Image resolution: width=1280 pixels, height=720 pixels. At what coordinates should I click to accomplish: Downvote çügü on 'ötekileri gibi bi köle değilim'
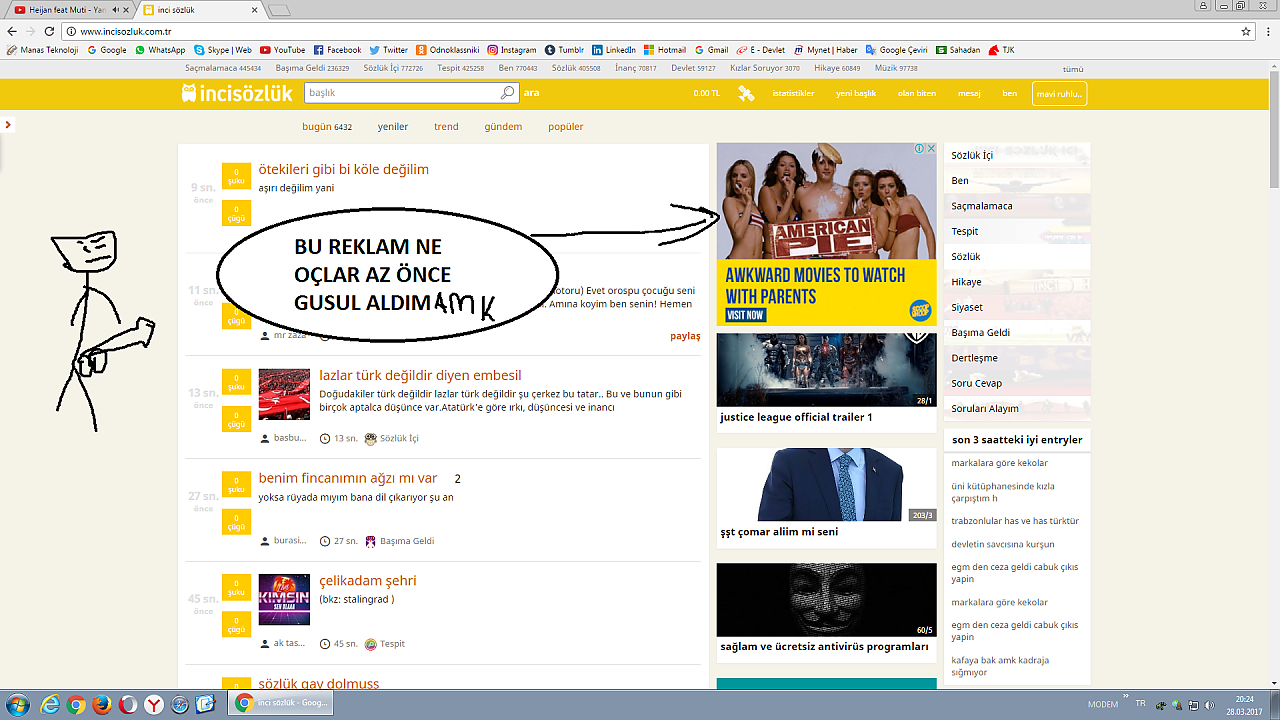pyautogui.click(x=236, y=213)
